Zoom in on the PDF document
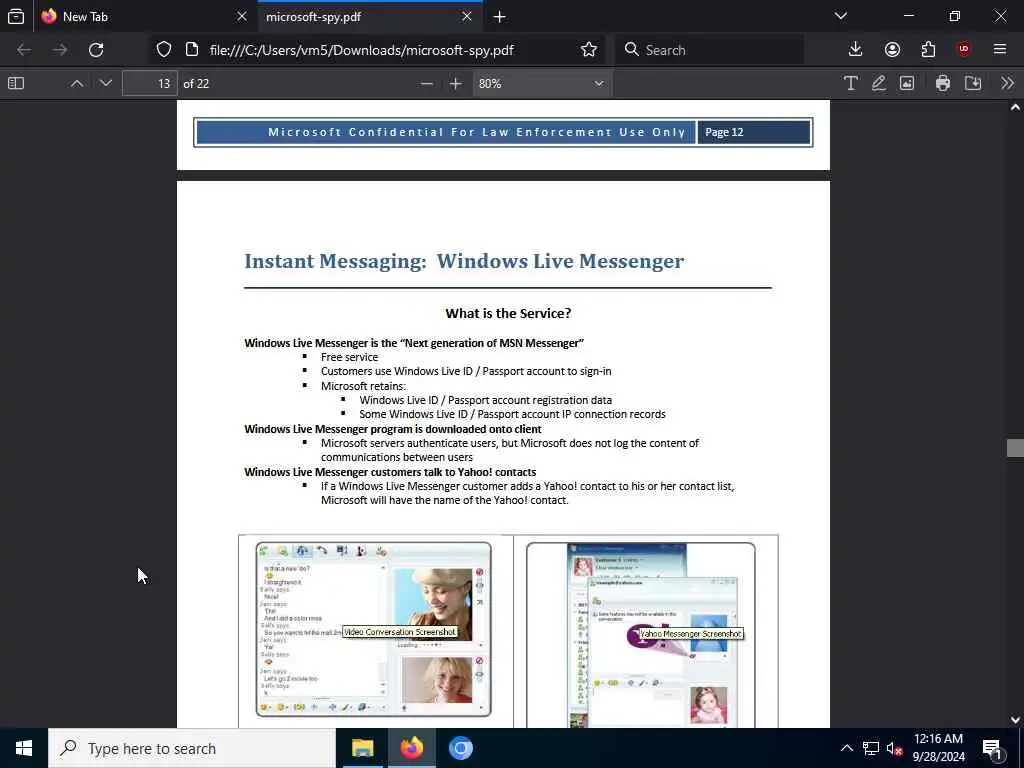 coord(456,84)
